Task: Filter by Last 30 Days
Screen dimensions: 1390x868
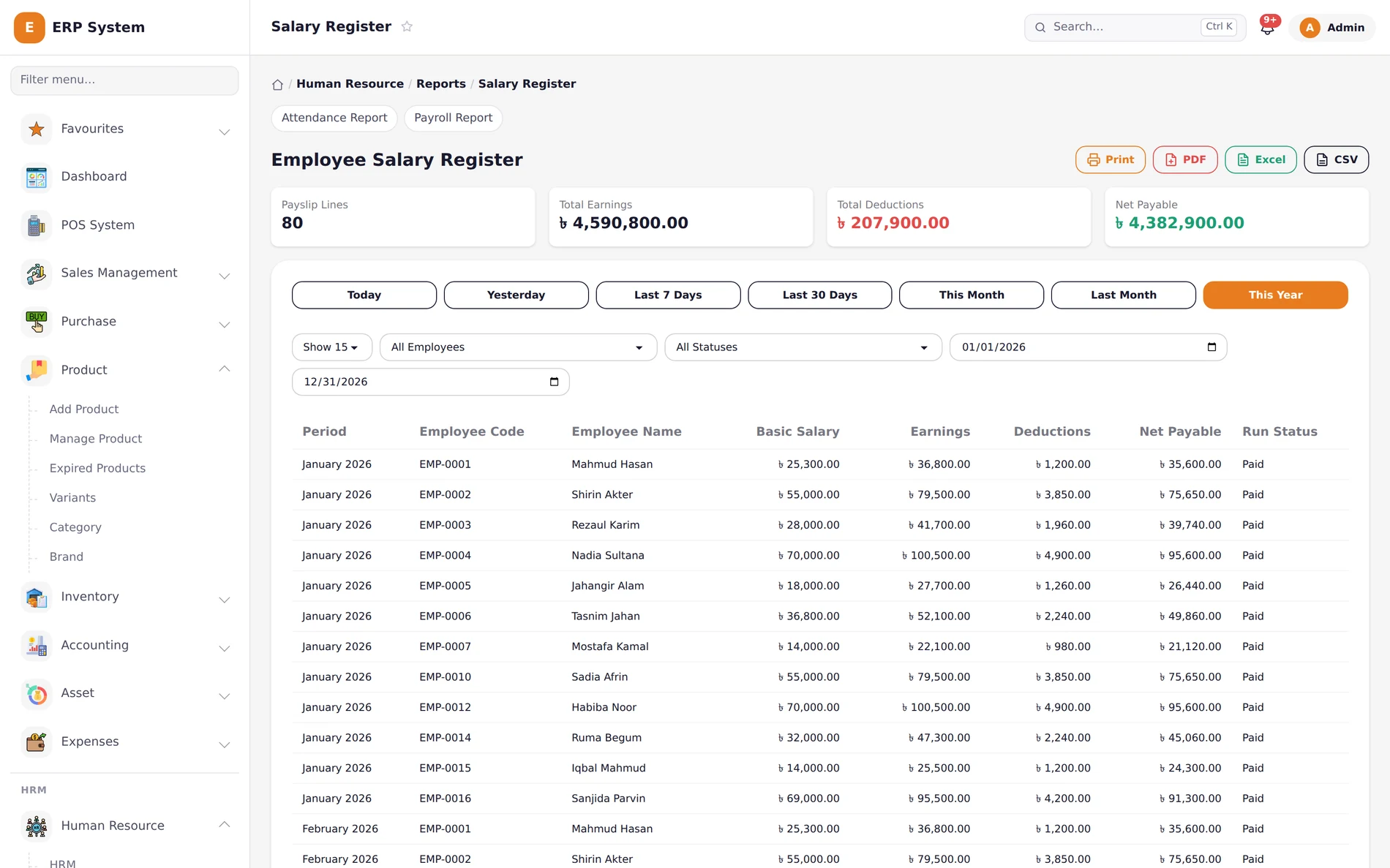Action: (820, 295)
